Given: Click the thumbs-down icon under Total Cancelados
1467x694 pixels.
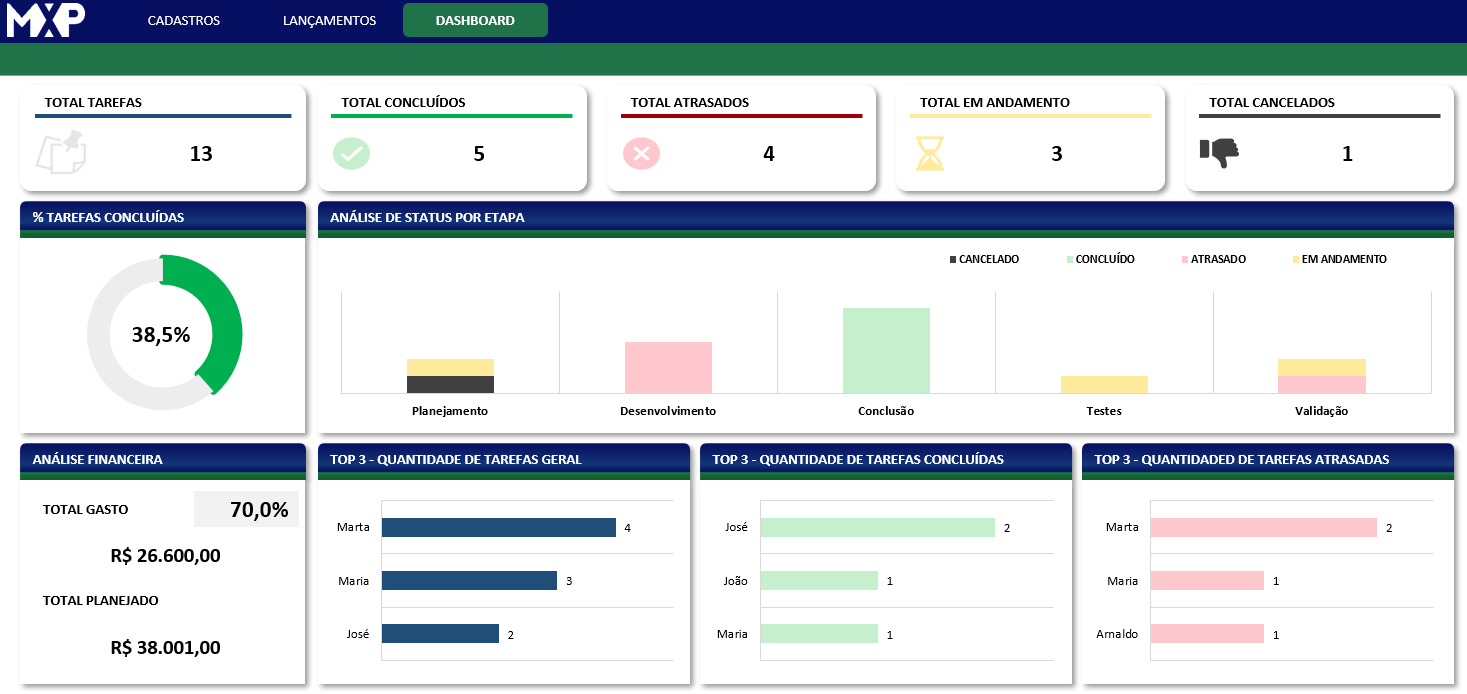Looking at the screenshot, I should click(x=1219, y=152).
